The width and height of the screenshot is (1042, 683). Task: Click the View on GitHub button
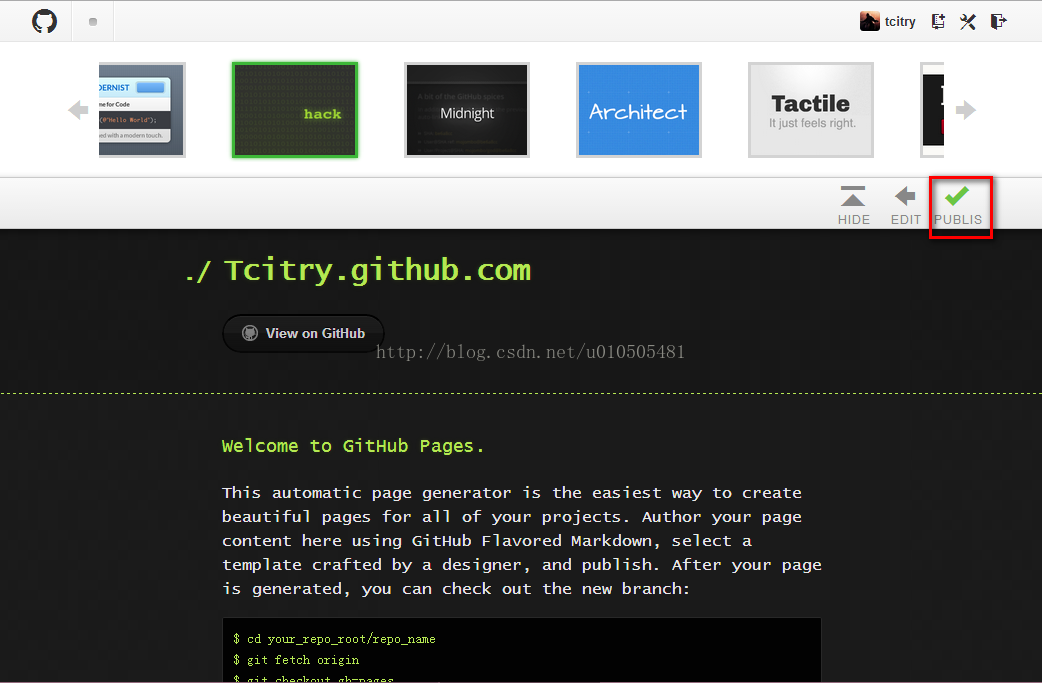pyautogui.click(x=304, y=334)
